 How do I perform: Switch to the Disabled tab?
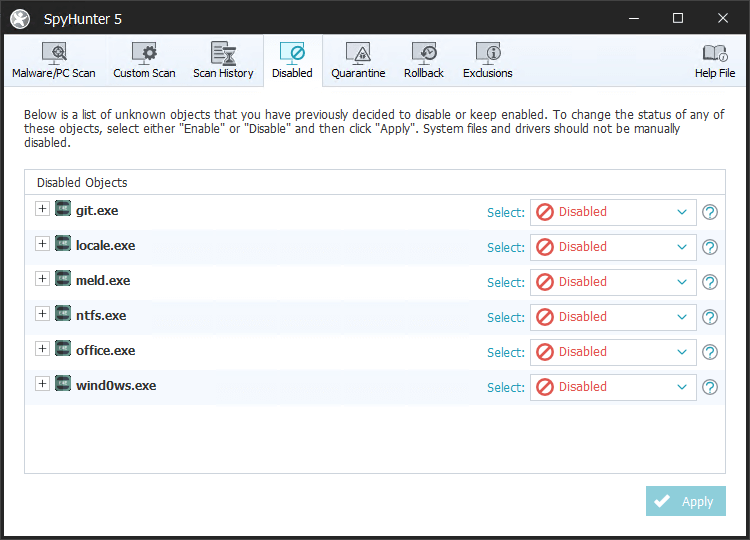292,61
